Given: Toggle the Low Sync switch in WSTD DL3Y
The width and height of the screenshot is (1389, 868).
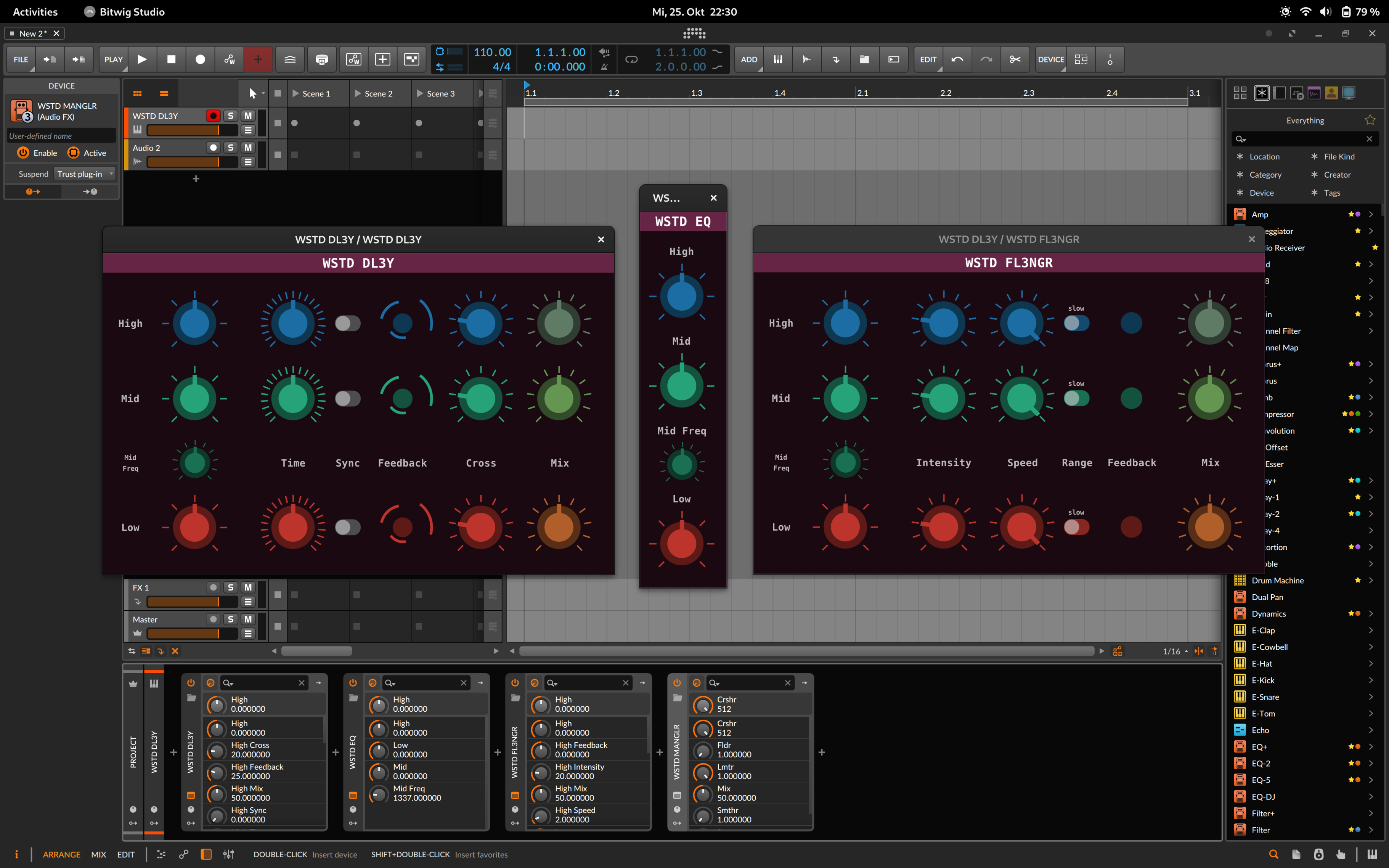Looking at the screenshot, I should pyautogui.click(x=347, y=527).
